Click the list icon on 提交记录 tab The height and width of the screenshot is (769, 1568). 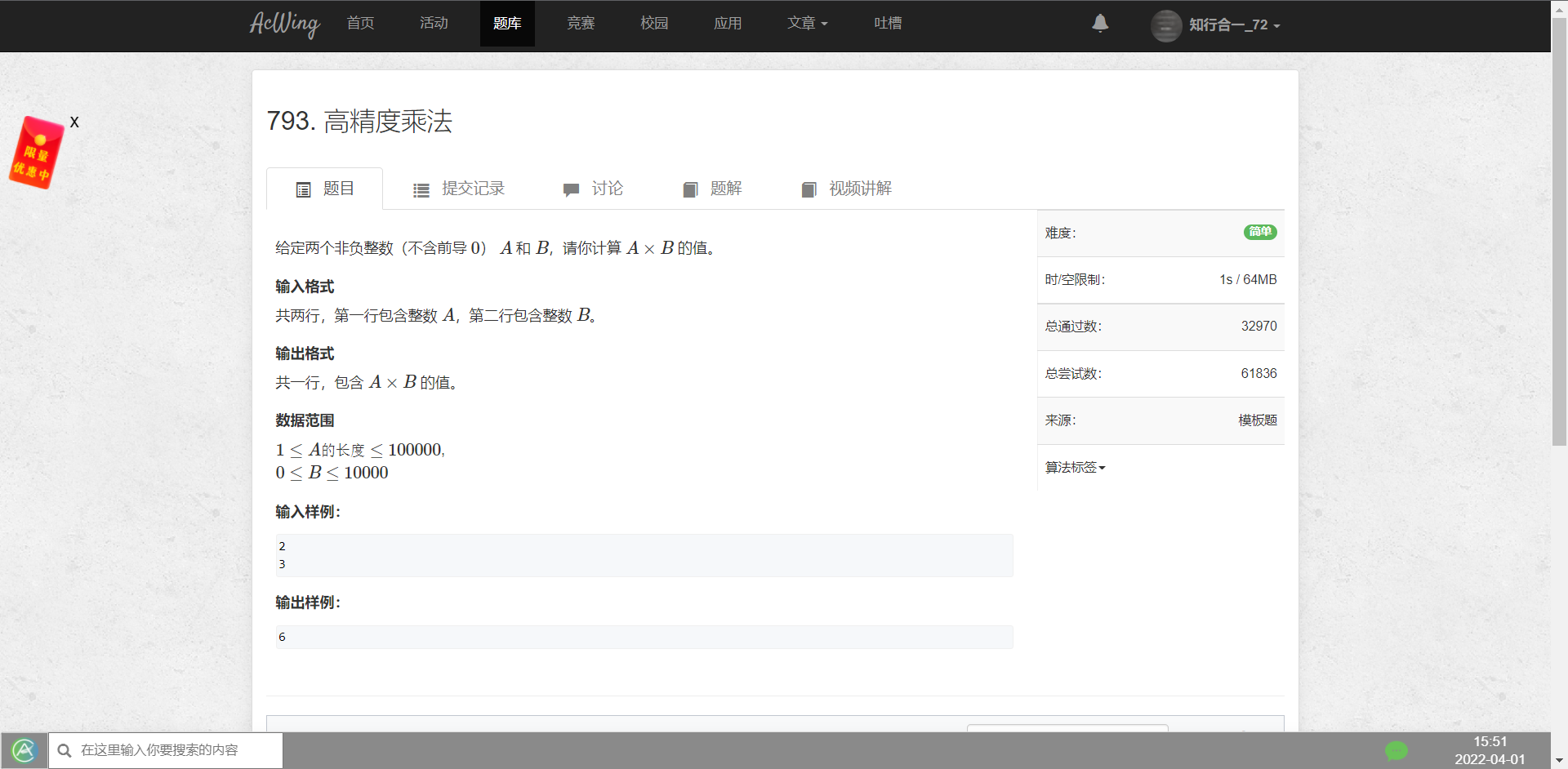coord(421,189)
